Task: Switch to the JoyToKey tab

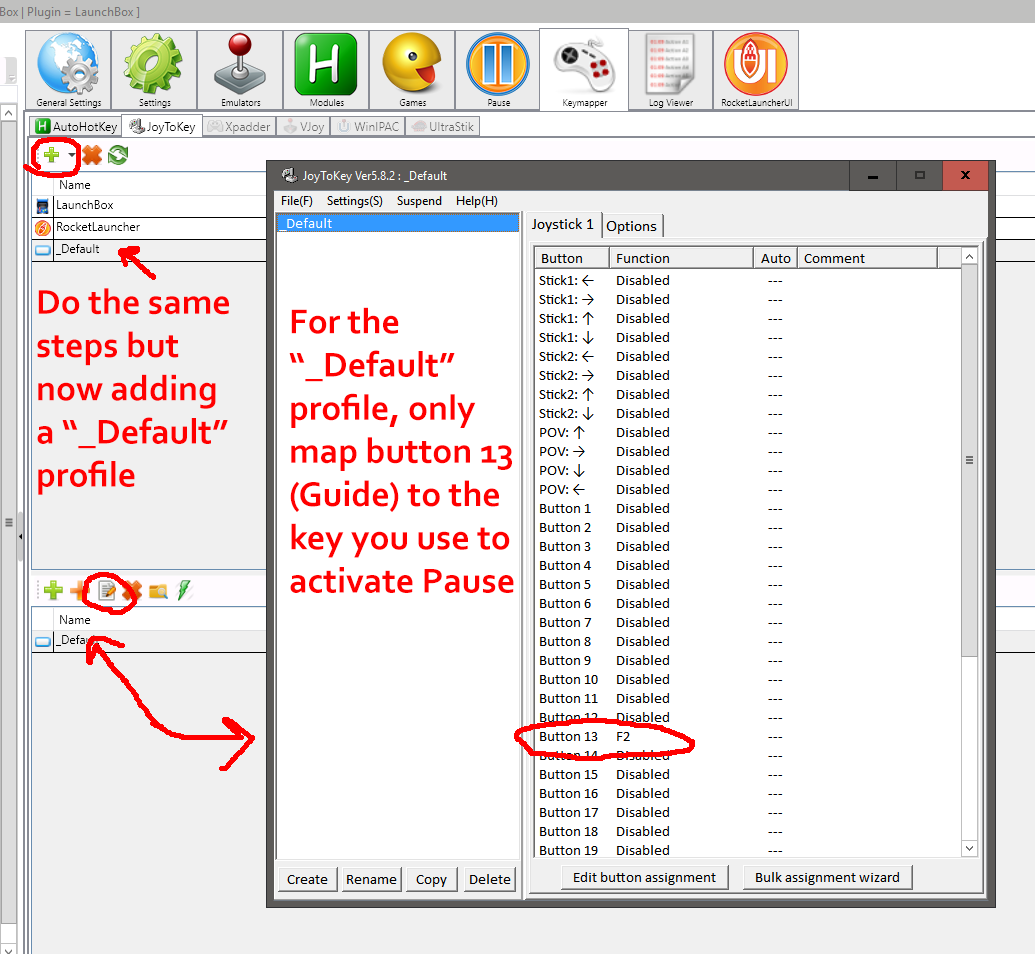Action: point(162,126)
